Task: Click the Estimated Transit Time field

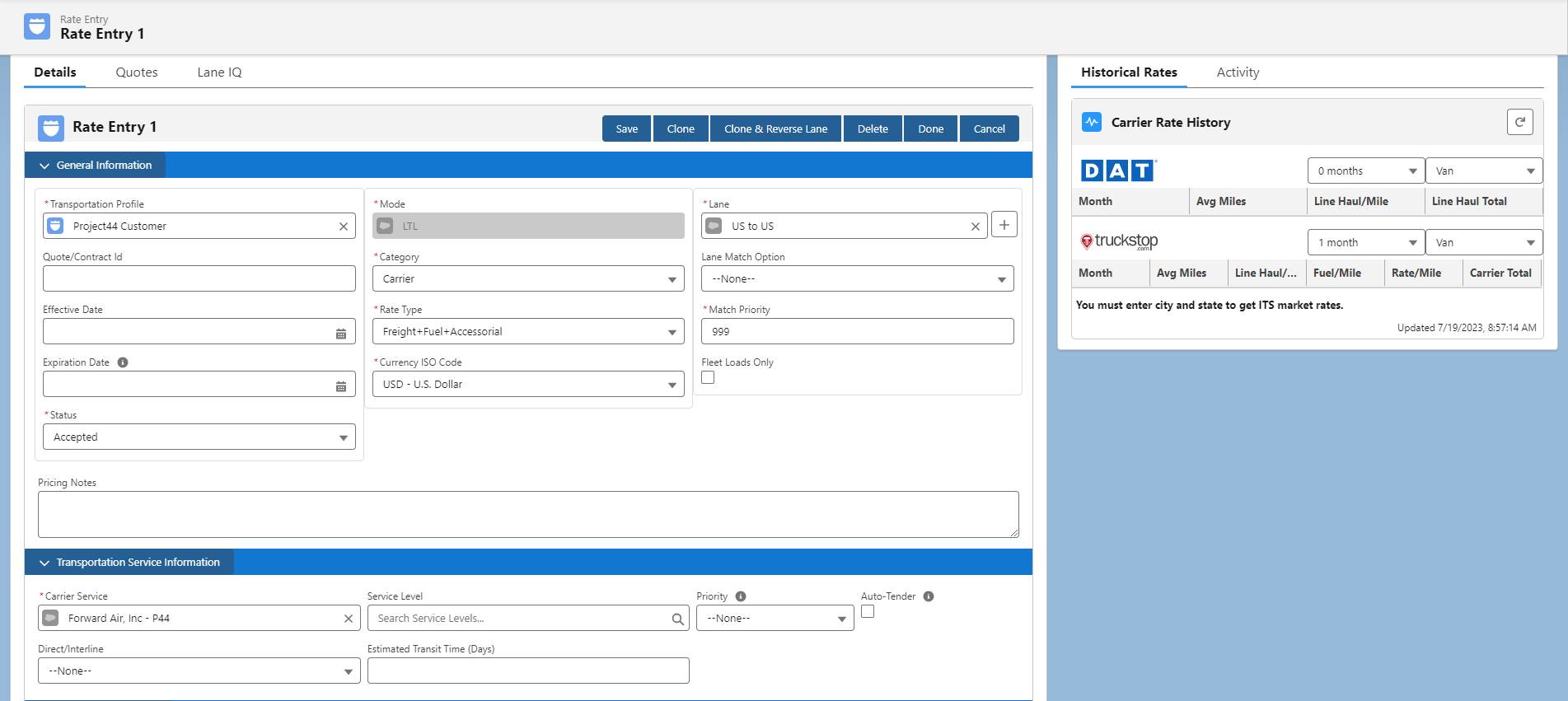Action: click(x=528, y=671)
